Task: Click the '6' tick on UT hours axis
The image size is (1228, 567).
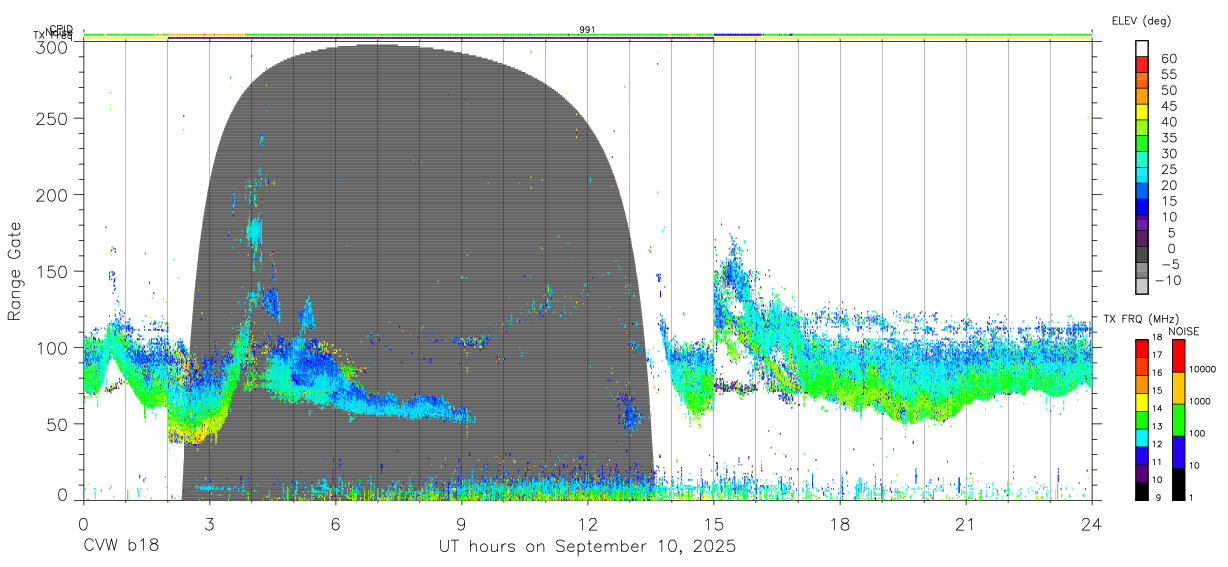Action: [x=335, y=524]
